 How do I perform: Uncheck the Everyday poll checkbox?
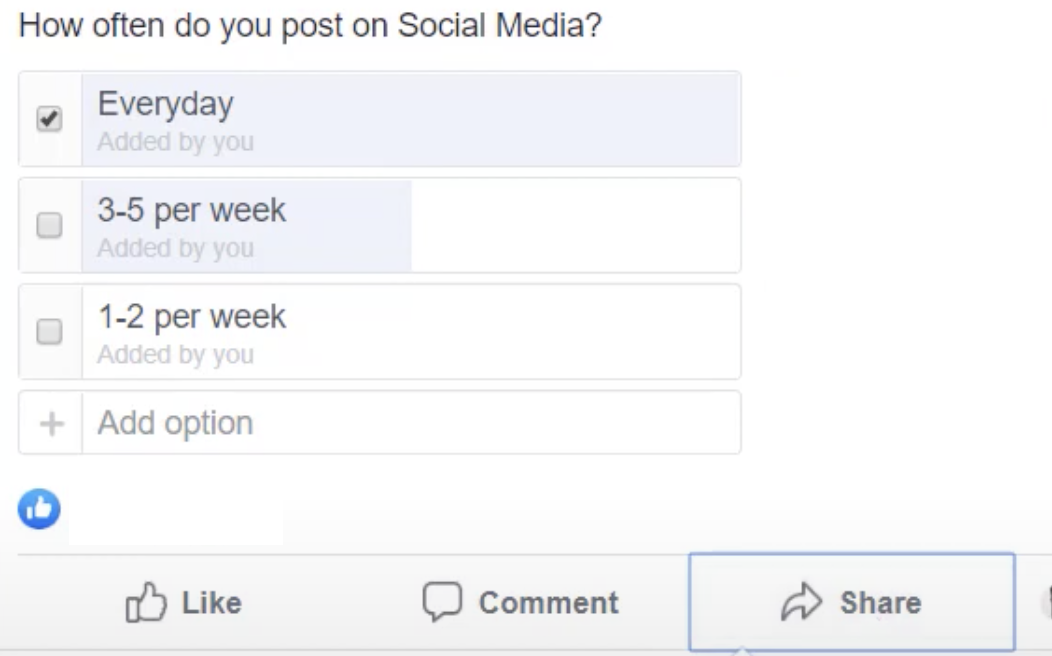click(49, 119)
